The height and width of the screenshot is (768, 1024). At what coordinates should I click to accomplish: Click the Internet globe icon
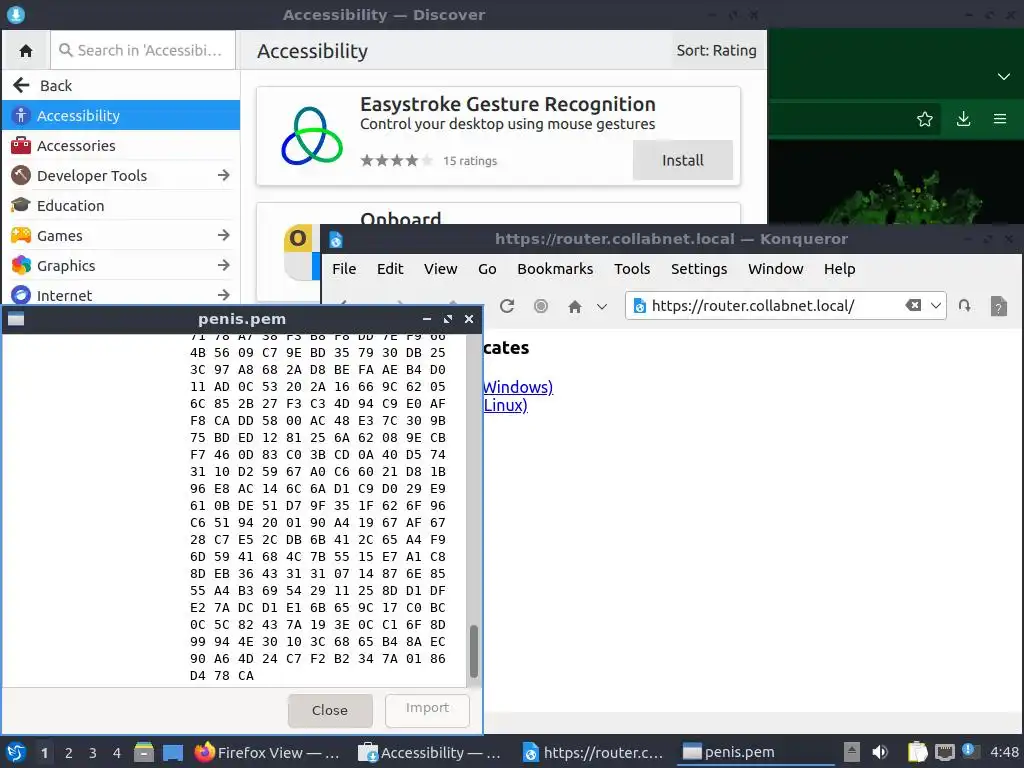point(21,295)
